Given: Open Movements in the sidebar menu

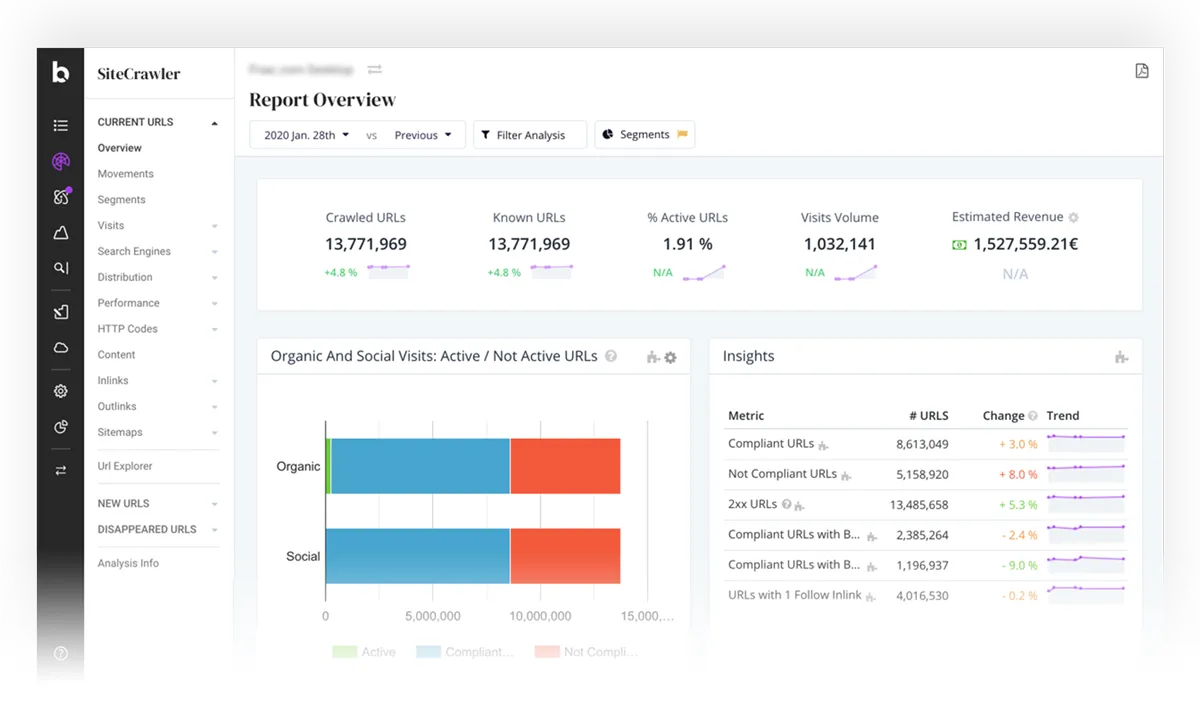Looking at the screenshot, I should (x=126, y=174).
